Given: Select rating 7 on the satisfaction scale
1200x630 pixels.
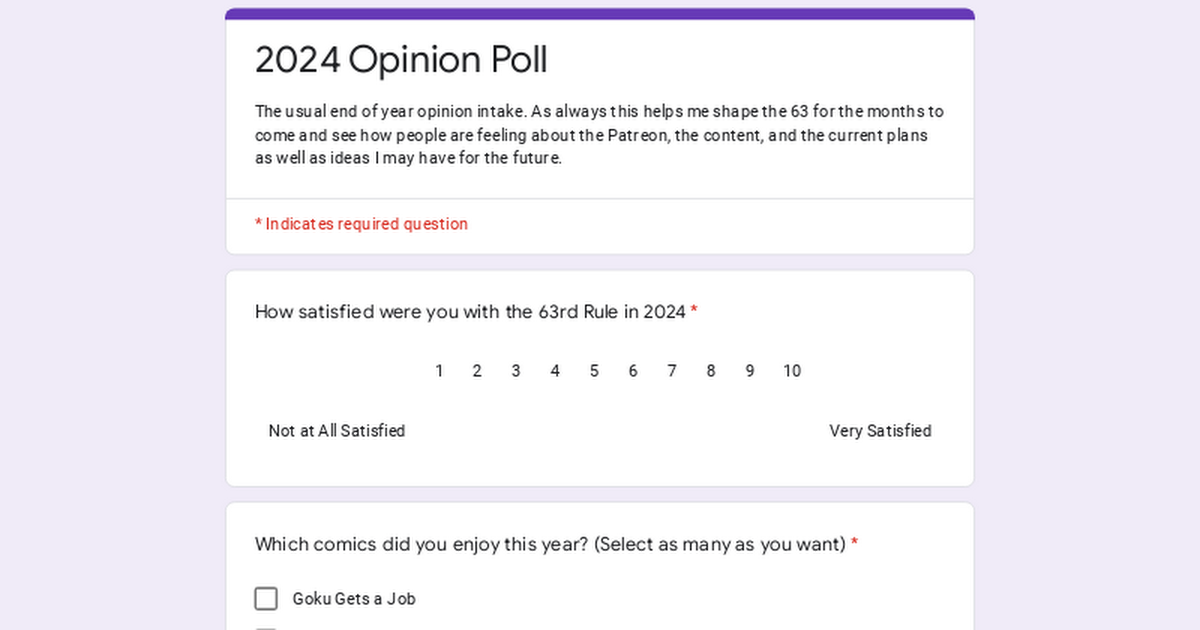Looking at the screenshot, I should click(672, 371).
